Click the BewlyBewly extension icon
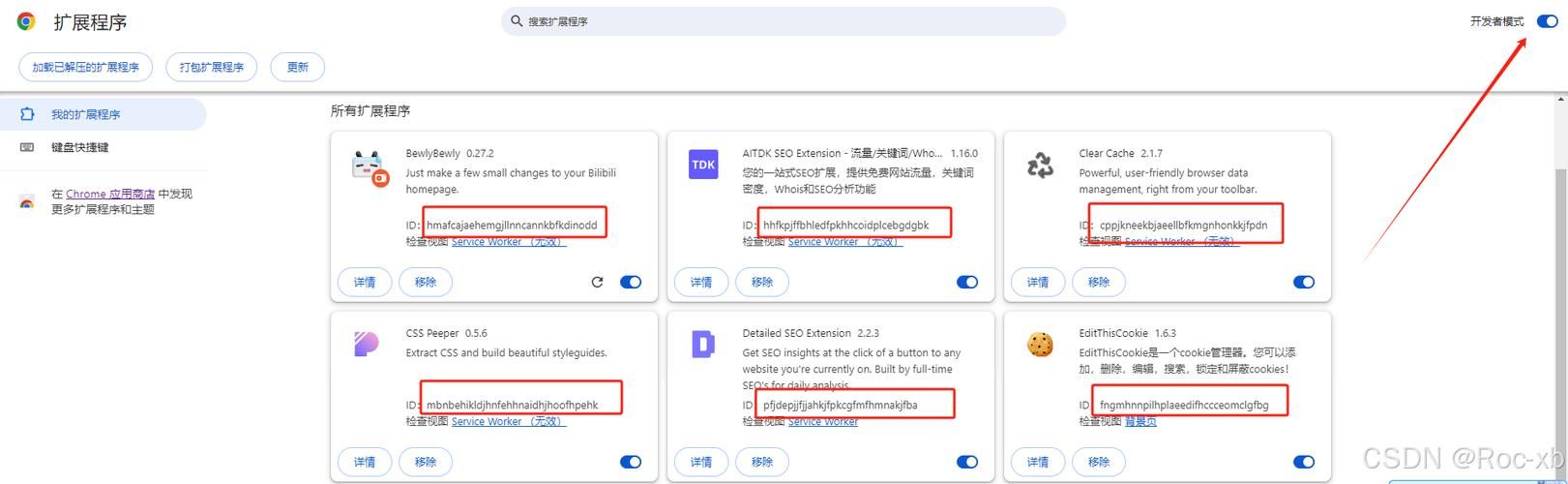 [368, 166]
